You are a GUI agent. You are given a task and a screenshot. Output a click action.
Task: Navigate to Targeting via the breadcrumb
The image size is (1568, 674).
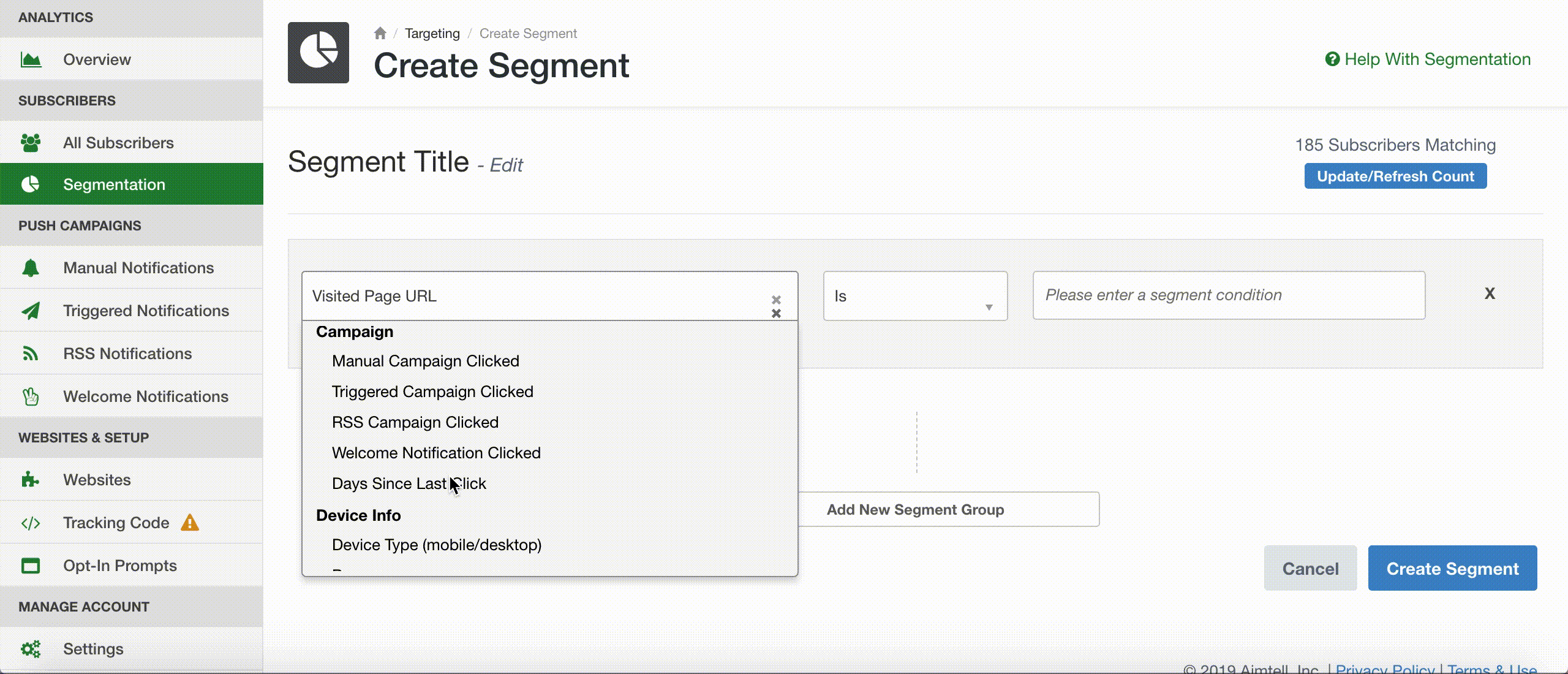point(432,33)
